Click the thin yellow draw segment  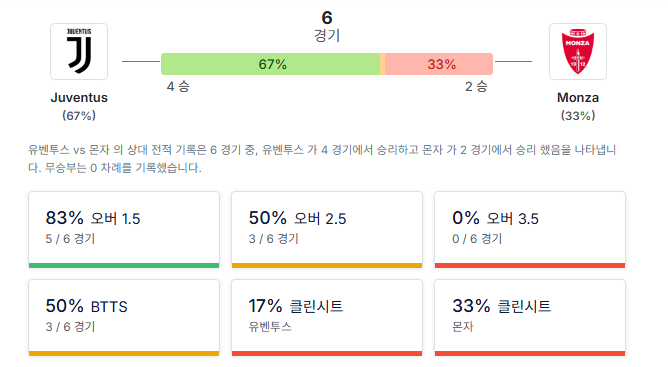pyautogui.click(x=383, y=64)
